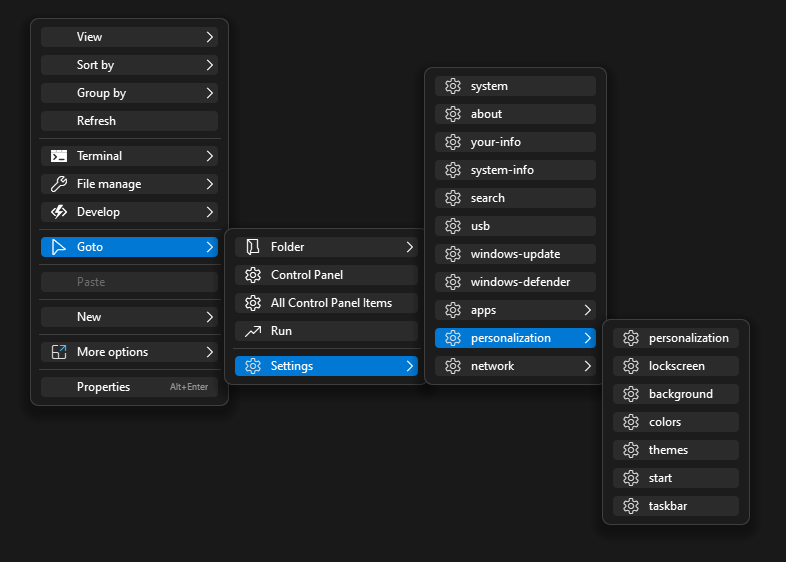This screenshot has height=562, width=786.
Task: Choose the Properties menu entry
Action: tap(129, 387)
